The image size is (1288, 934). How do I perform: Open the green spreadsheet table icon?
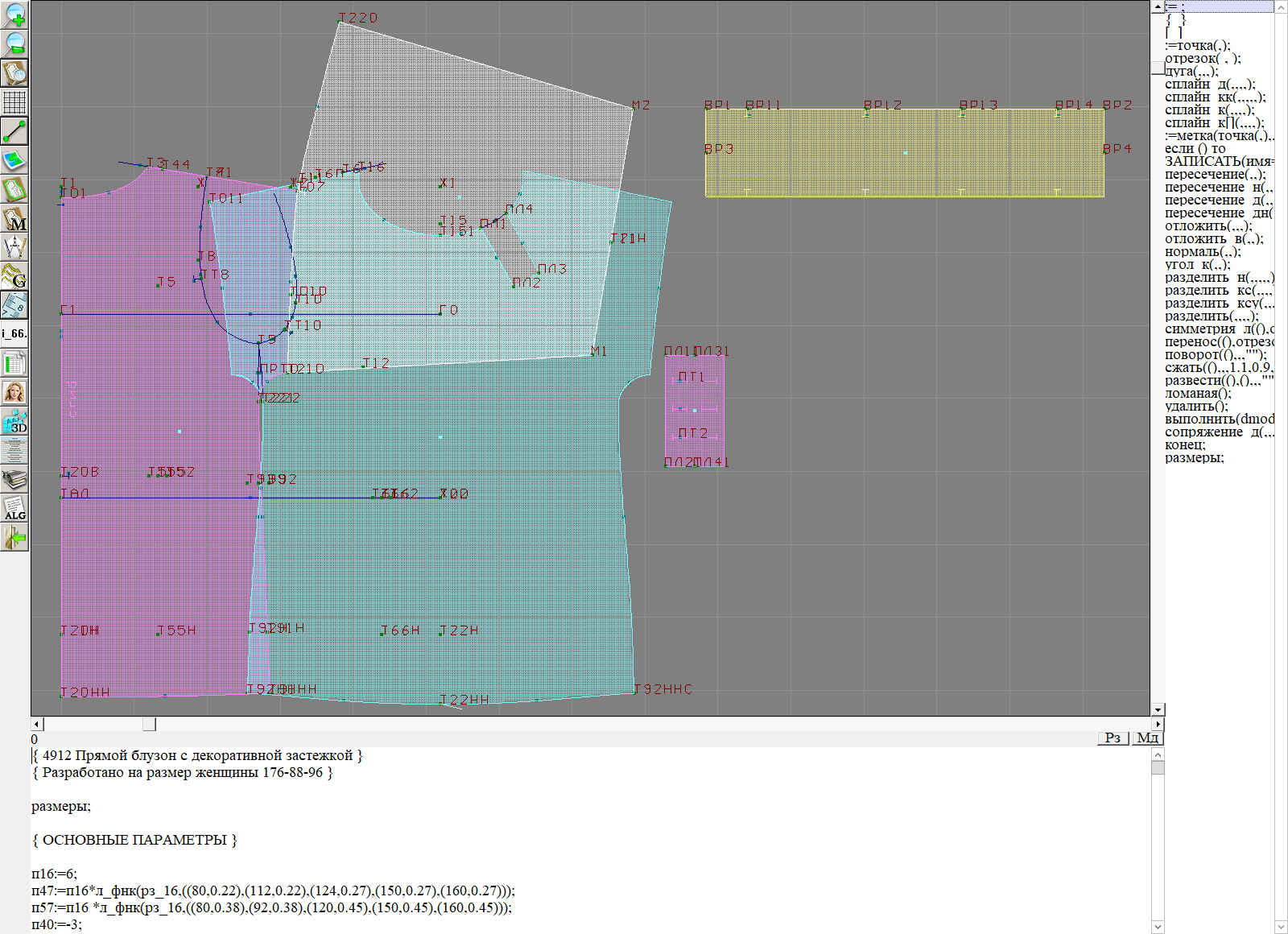(14, 363)
